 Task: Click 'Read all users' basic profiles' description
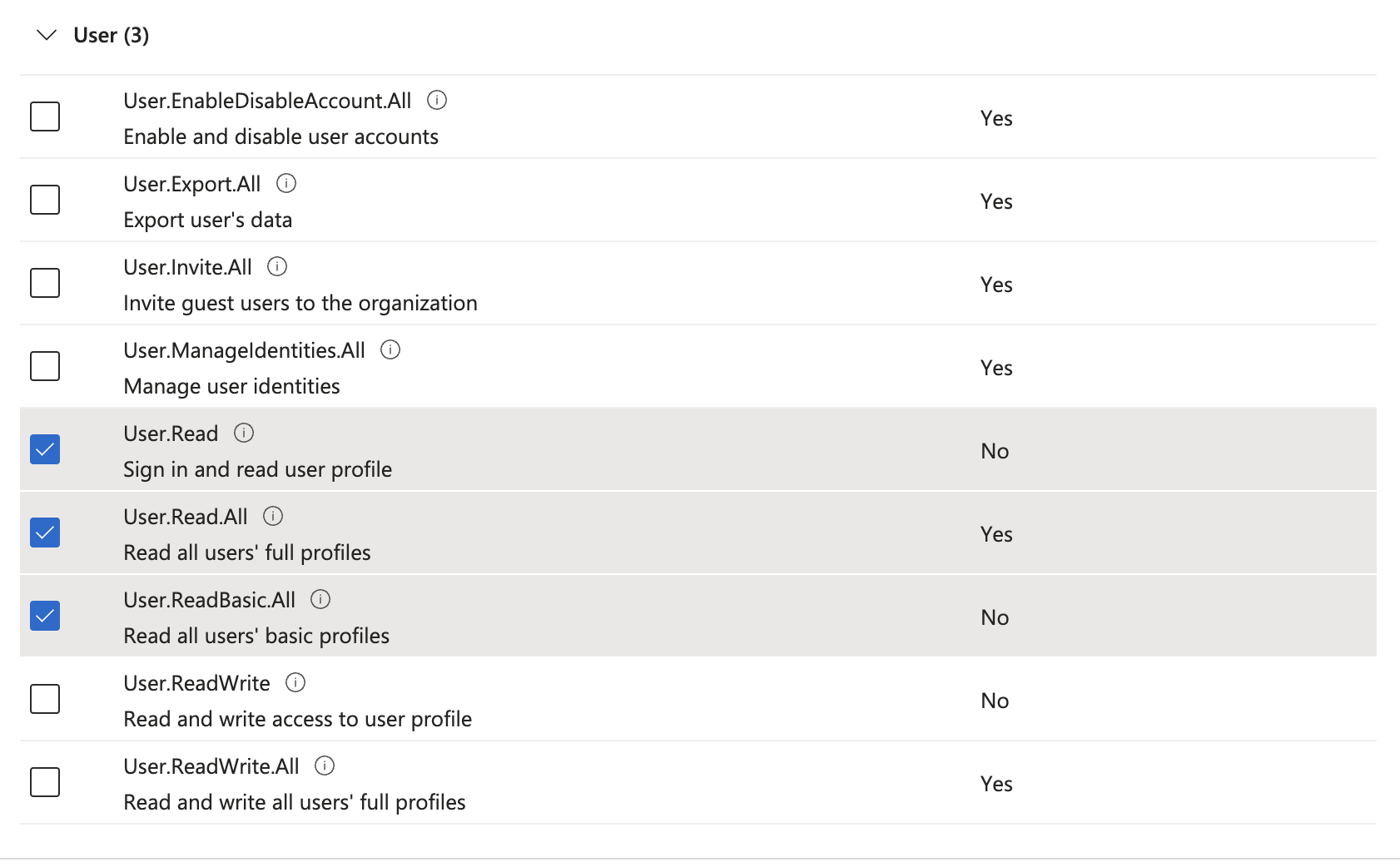[256, 636]
